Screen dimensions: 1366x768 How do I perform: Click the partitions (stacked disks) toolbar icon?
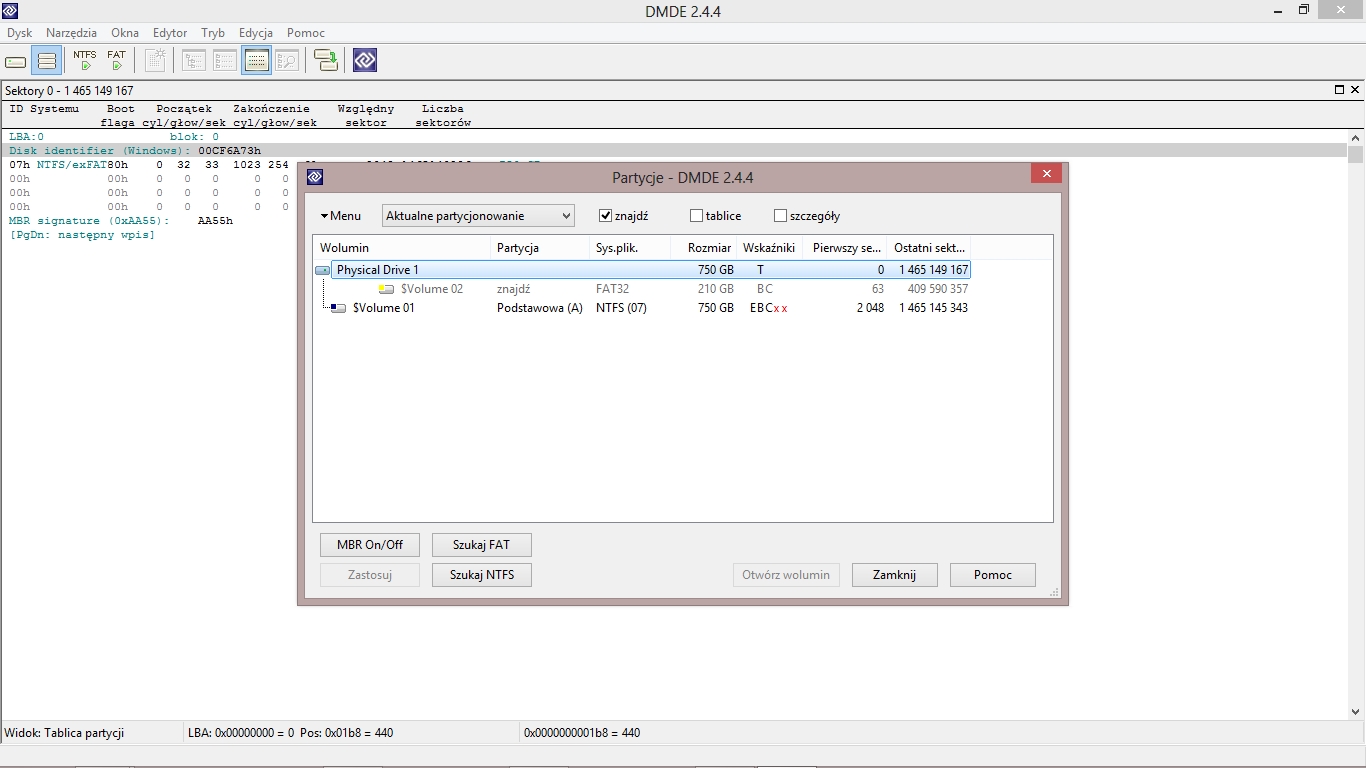pos(46,62)
